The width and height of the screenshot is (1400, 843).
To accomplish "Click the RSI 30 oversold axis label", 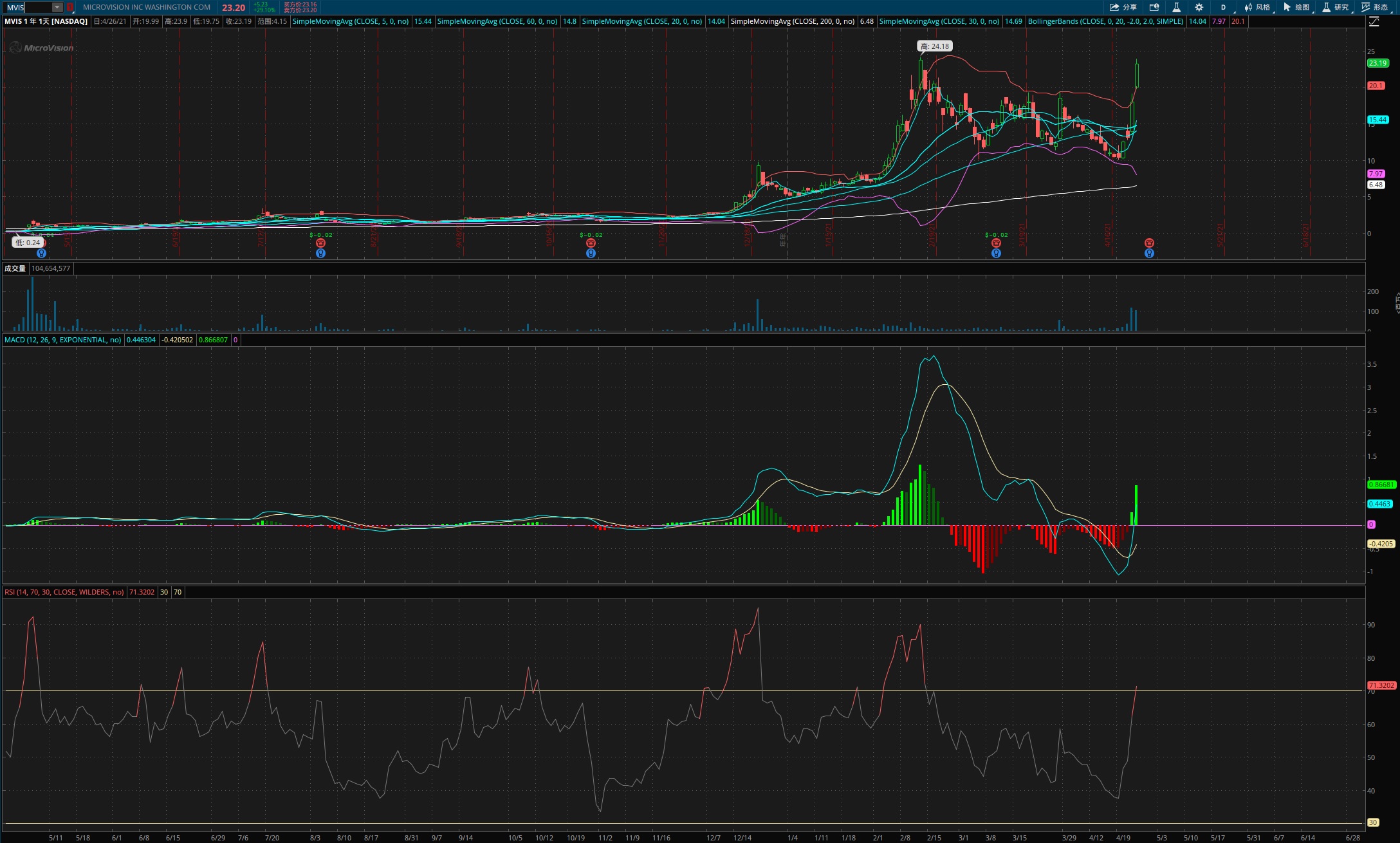I will coord(1372,822).
